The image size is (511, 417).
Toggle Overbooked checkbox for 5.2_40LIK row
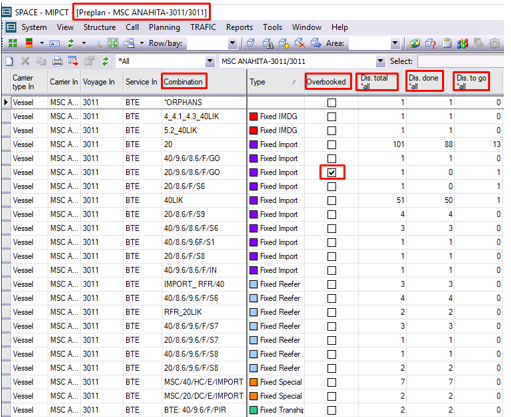pos(331,130)
